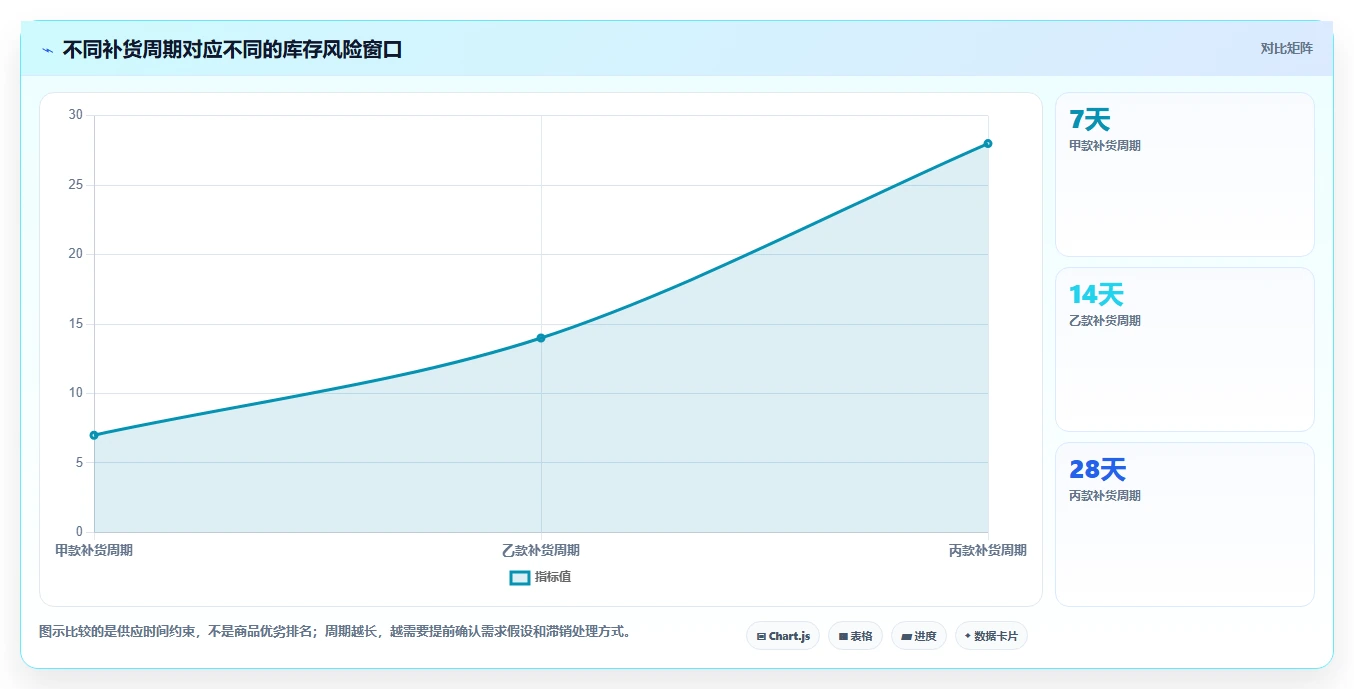Click the x-axis label 乙款补货周期

tap(541, 550)
